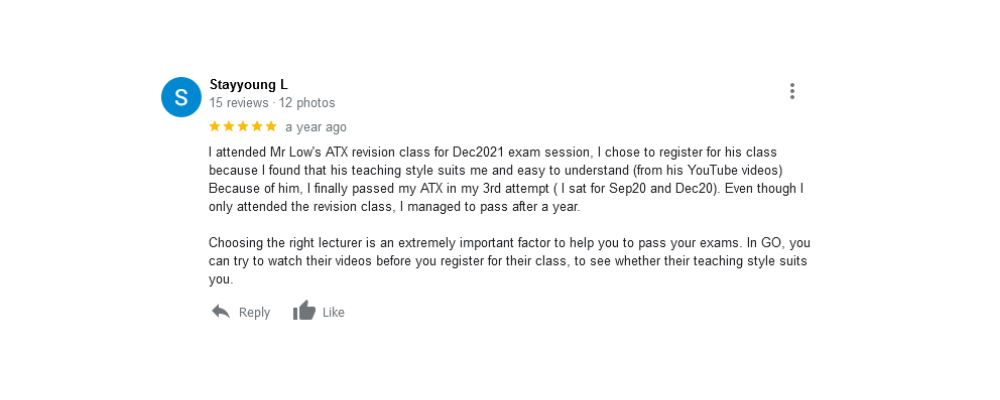The height and width of the screenshot is (400, 1000).
Task: Click the blue 'S' profile avatar
Action: tap(181, 97)
